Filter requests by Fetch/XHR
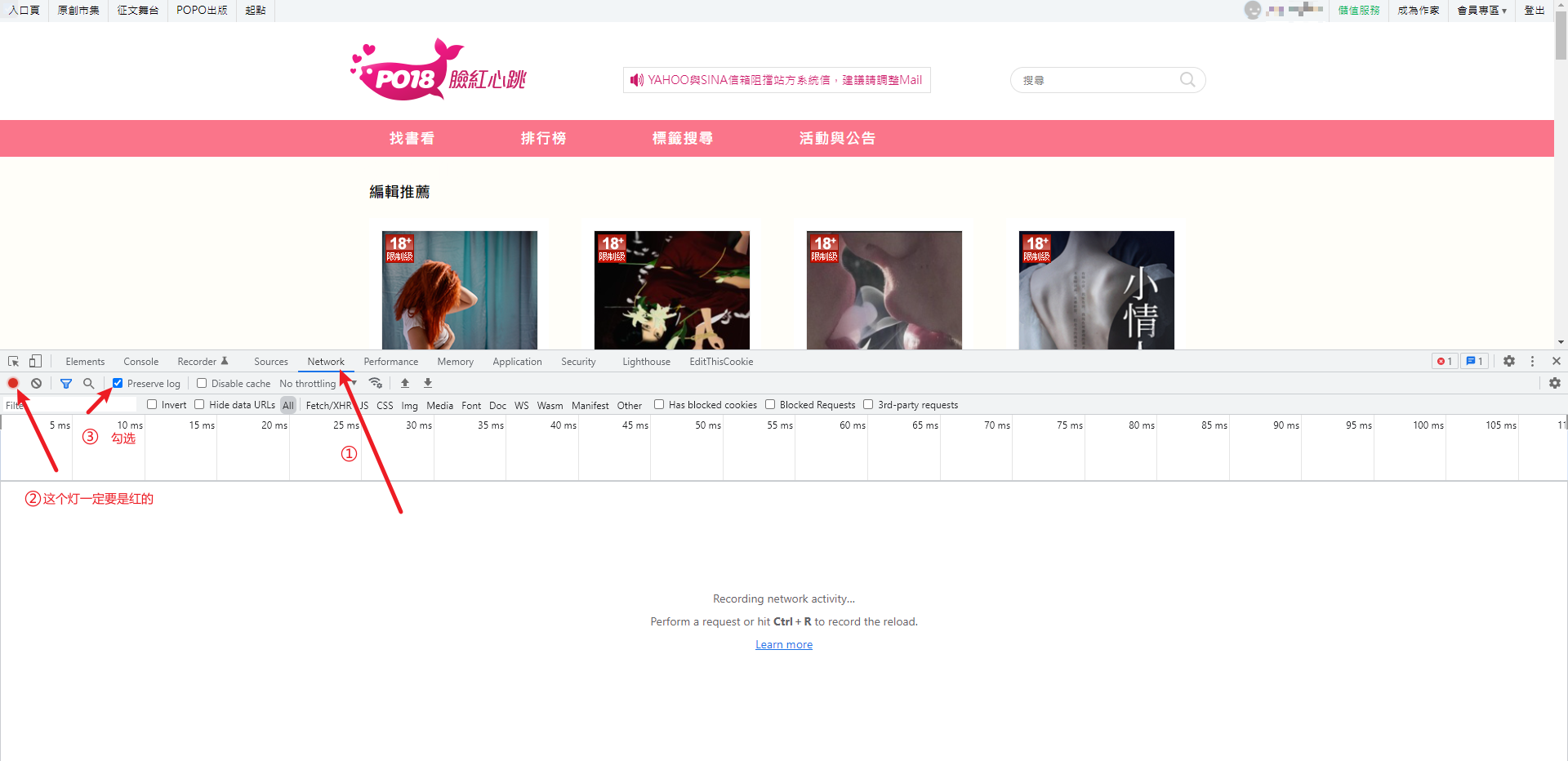 click(x=328, y=405)
